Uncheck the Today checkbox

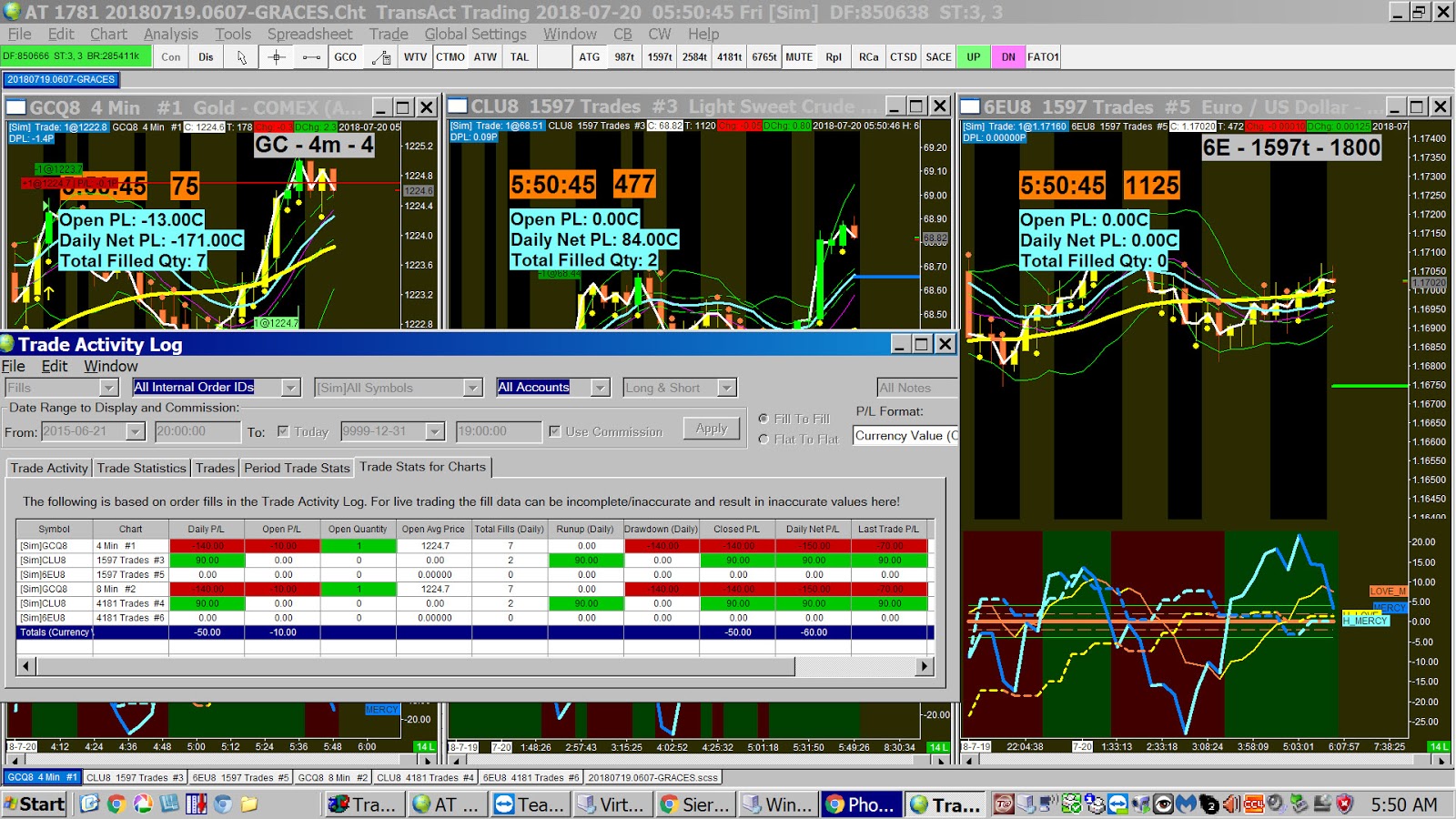tap(285, 431)
